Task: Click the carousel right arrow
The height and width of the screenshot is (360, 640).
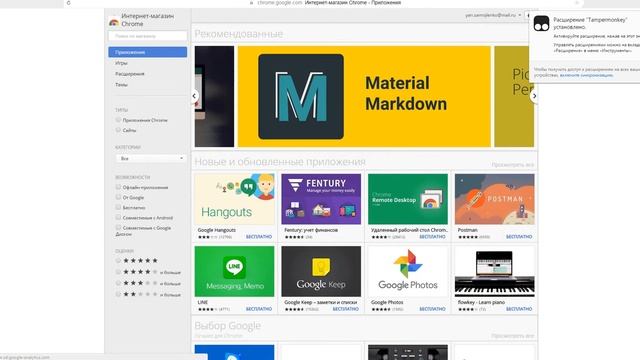Action: (534, 96)
